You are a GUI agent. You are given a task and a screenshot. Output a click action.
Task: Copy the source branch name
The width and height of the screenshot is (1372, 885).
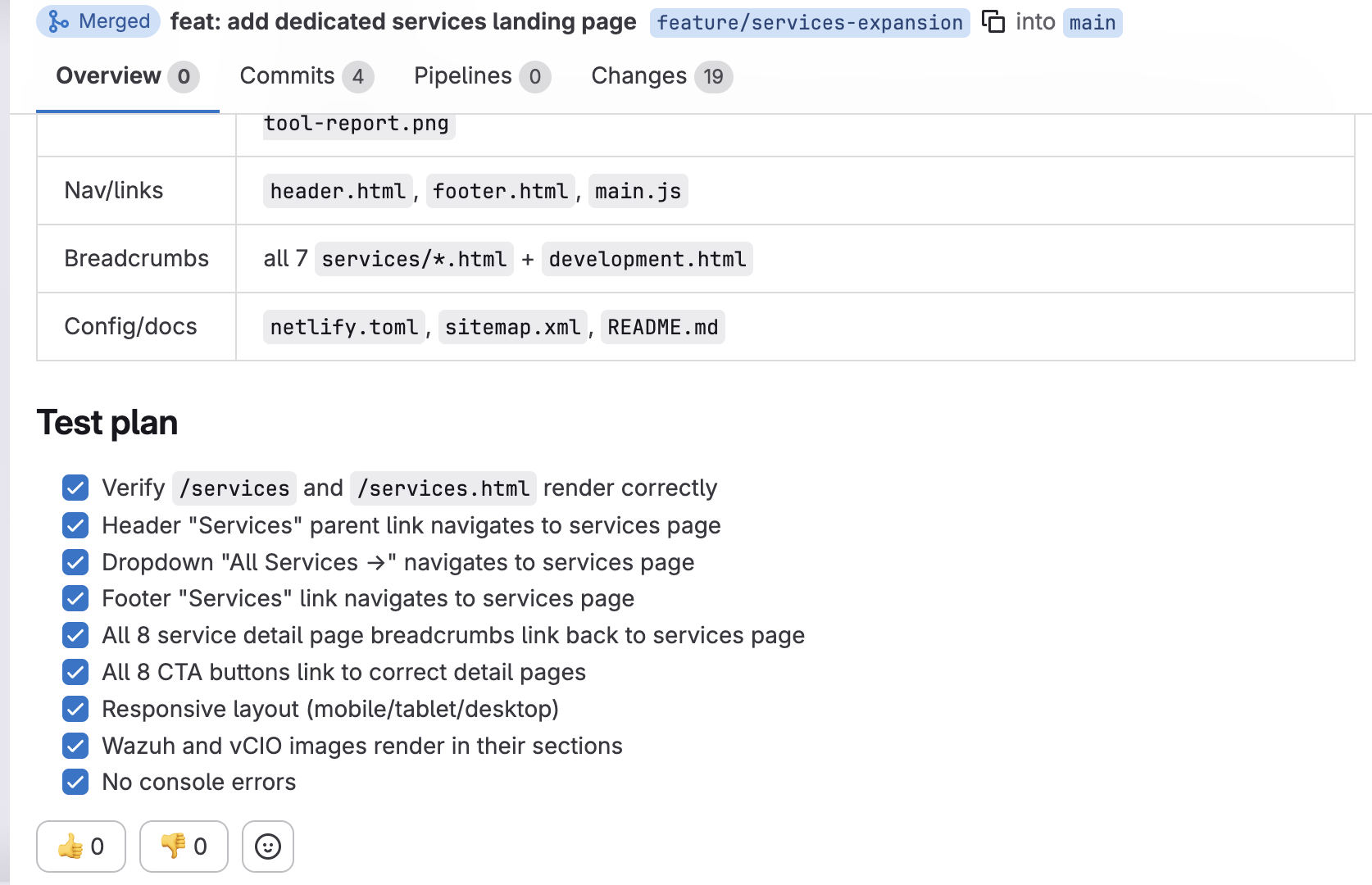tap(993, 22)
